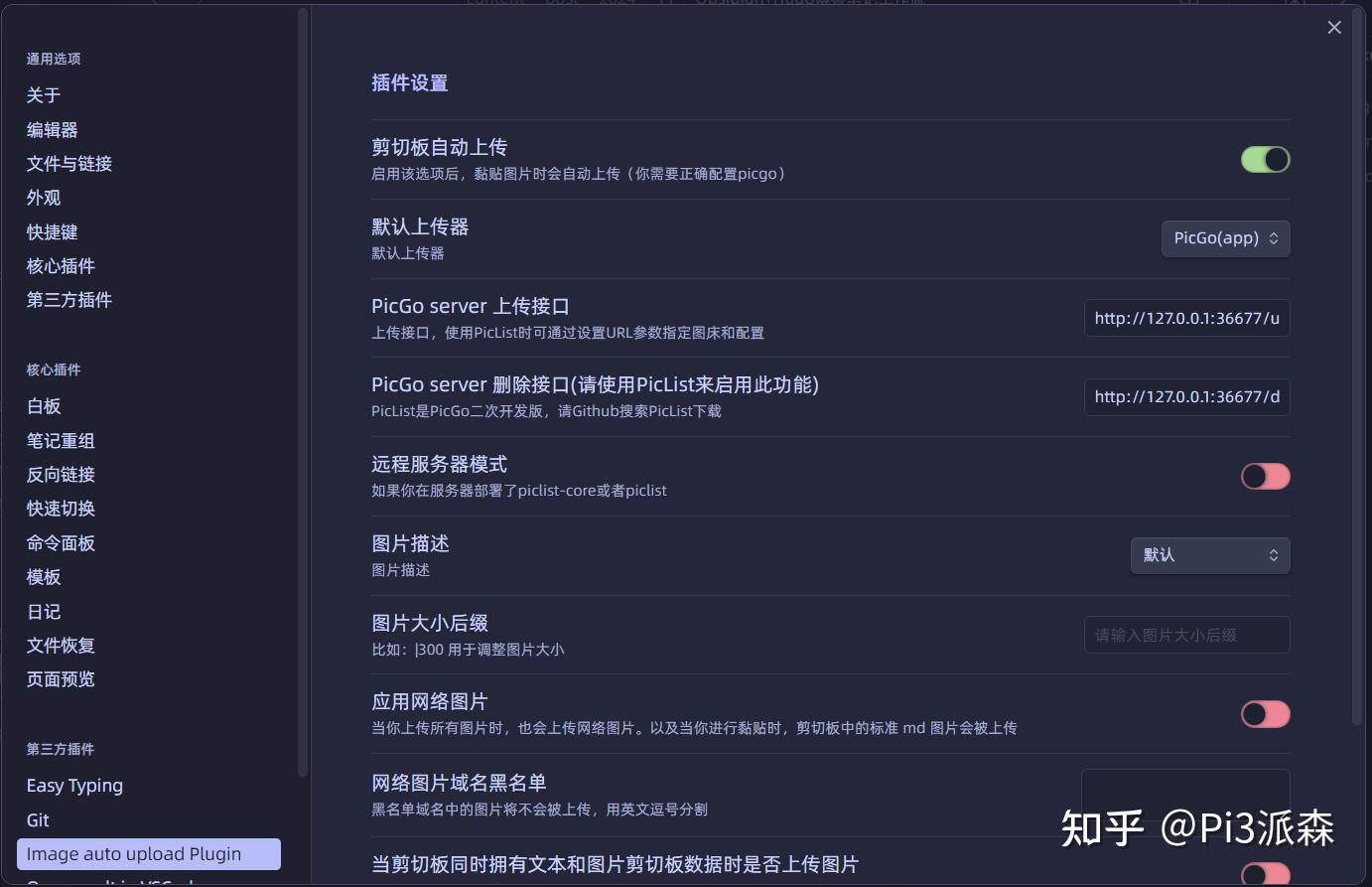
Task: Open the 图片描述 默认 dropdown
Action: (x=1209, y=555)
